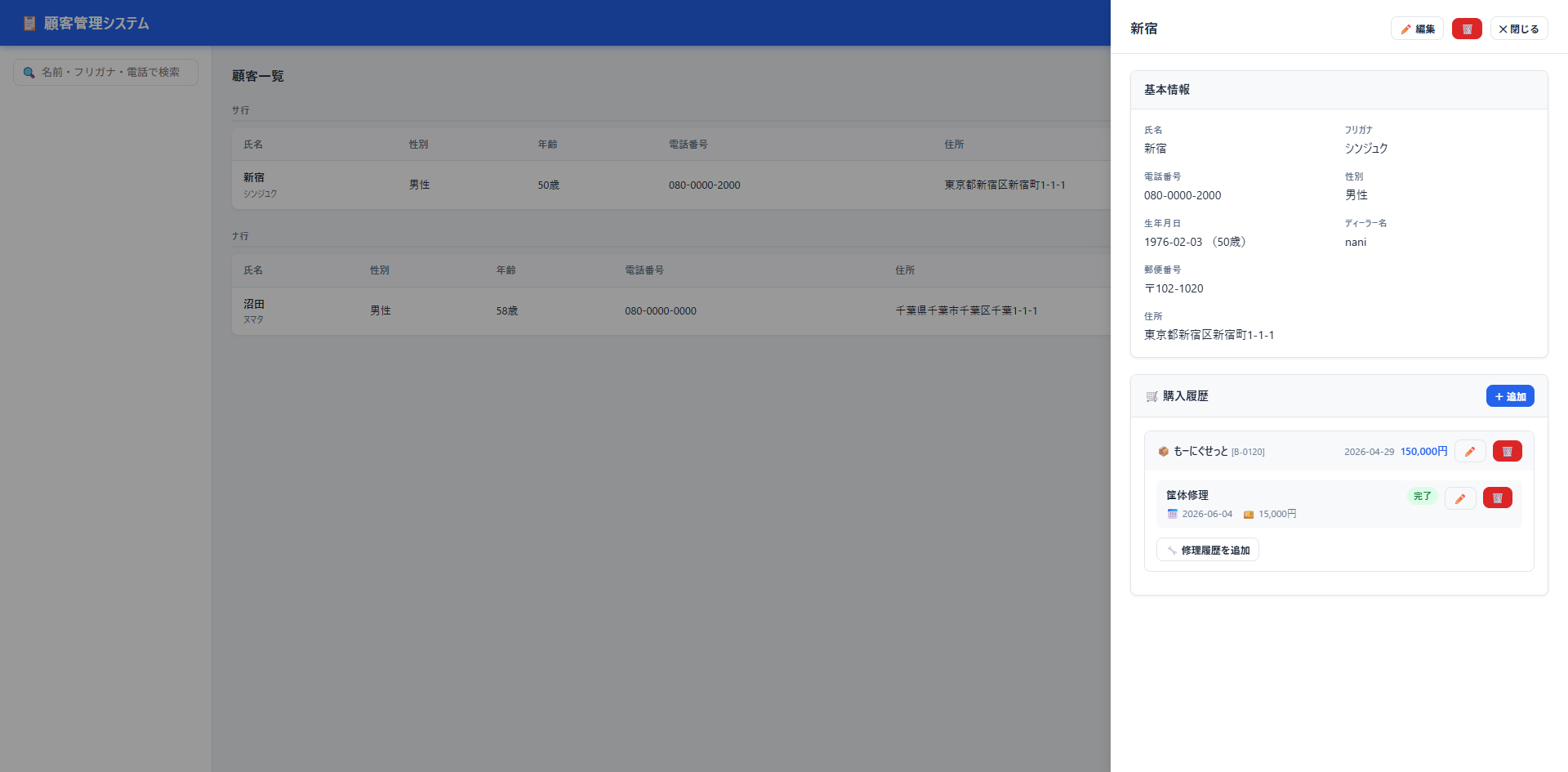Click the calendar icon beside 2026-06-04
The width and height of the screenshot is (1568, 772).
(x=1173, y=515)
